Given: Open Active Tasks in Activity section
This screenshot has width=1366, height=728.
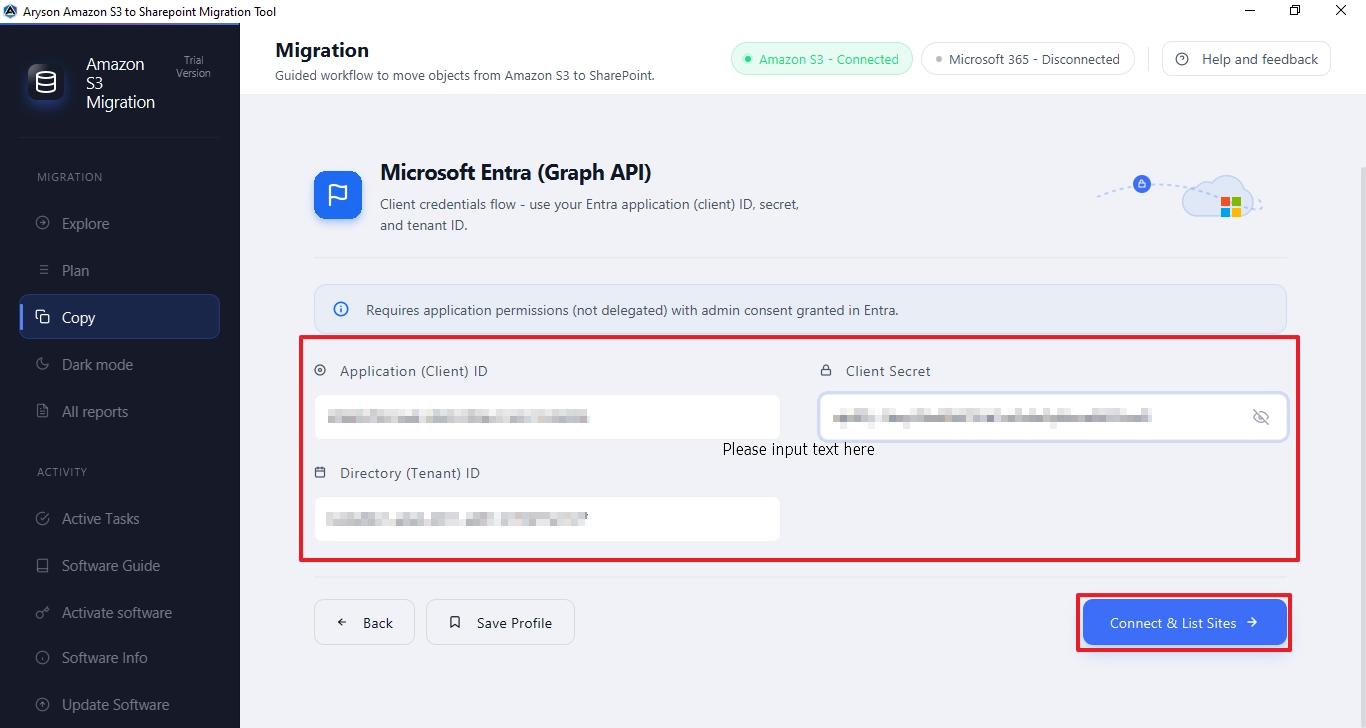Looking at the screenshot, I should click(119, 518).
